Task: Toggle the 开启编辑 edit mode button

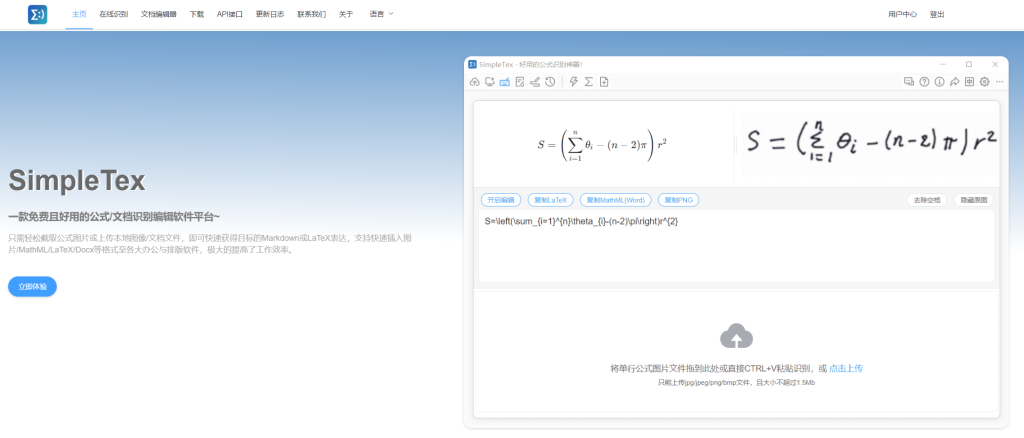Action: pyautogui.click(x=501, y=200)
